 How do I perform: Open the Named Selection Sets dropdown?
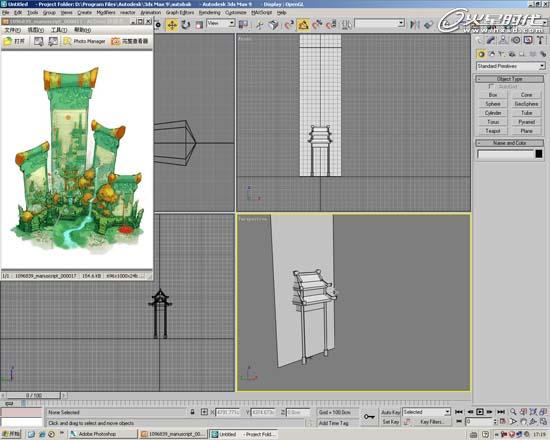(380, 24)
